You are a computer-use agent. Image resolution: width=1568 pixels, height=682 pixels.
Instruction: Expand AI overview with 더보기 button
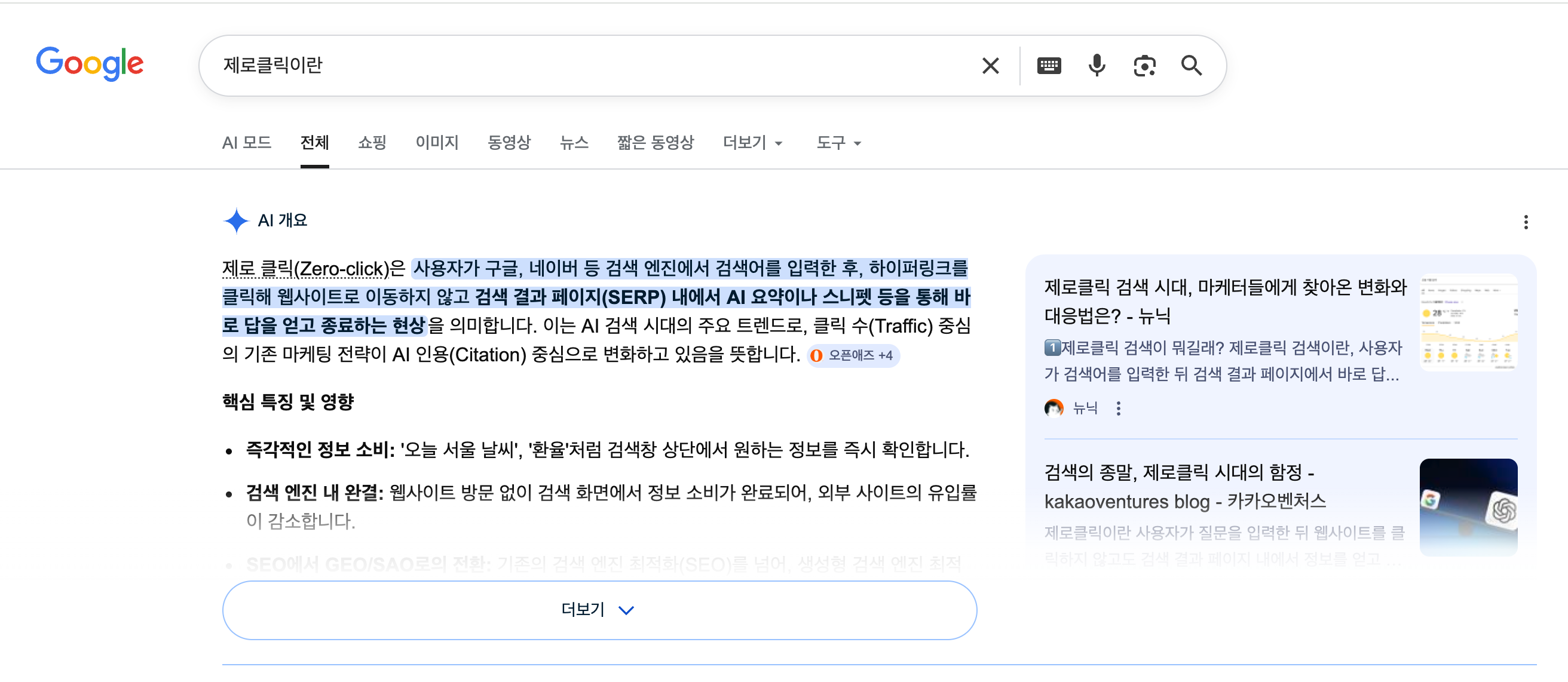[x=599, y=610]
